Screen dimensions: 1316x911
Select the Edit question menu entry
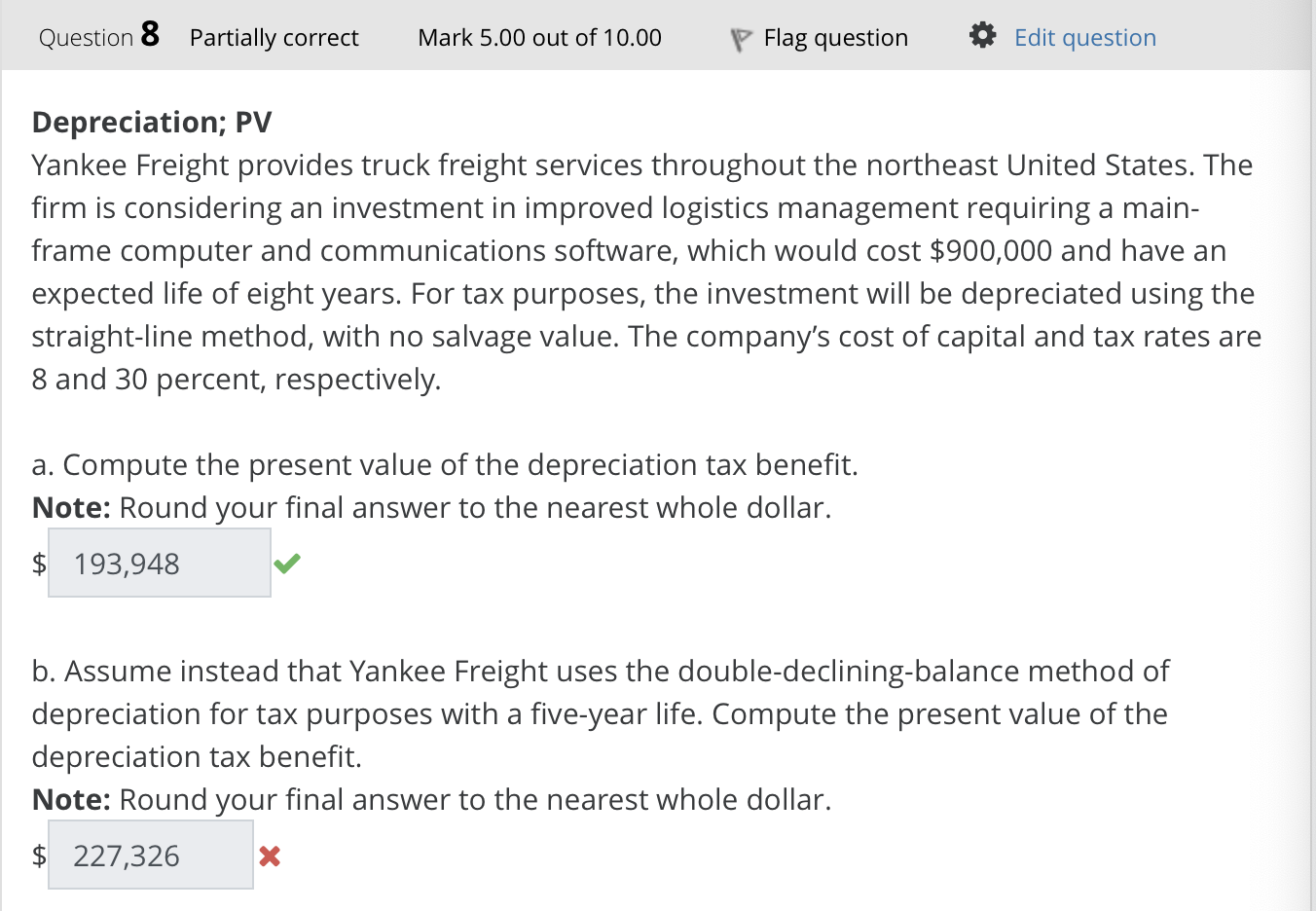(x=1085, y=37)
